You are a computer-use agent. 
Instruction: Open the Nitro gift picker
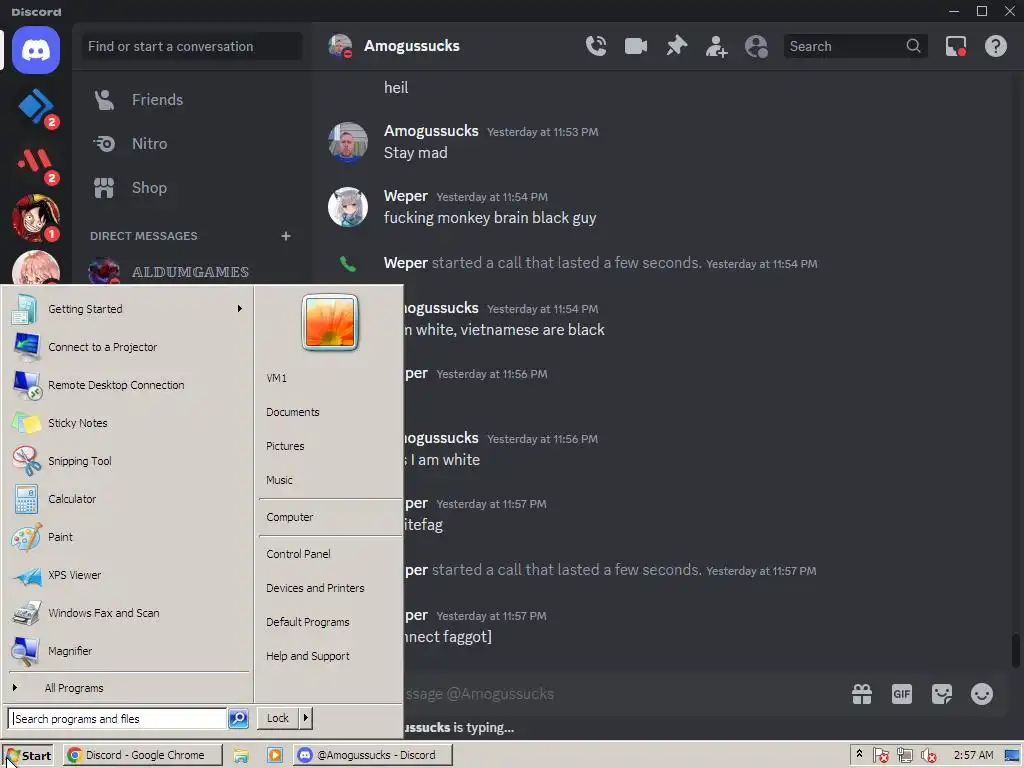[x=861, y=694]
